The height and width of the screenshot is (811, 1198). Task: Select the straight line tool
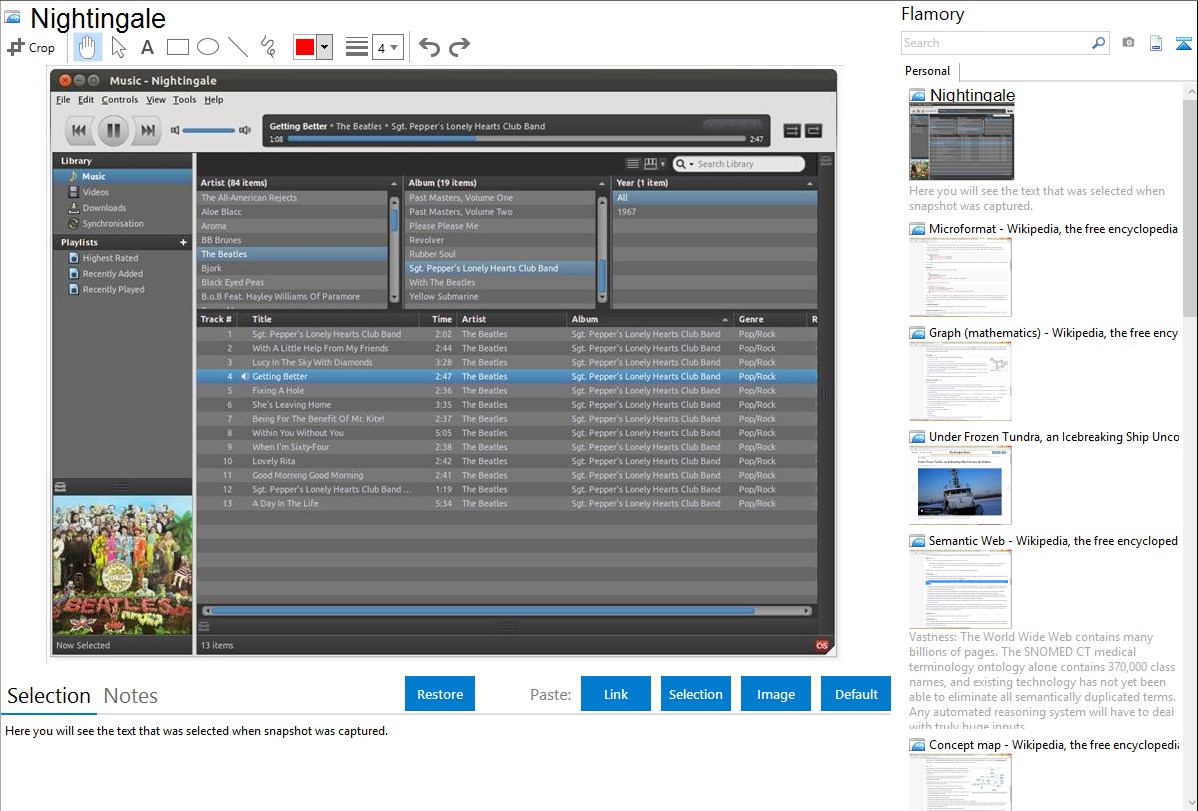238,47
